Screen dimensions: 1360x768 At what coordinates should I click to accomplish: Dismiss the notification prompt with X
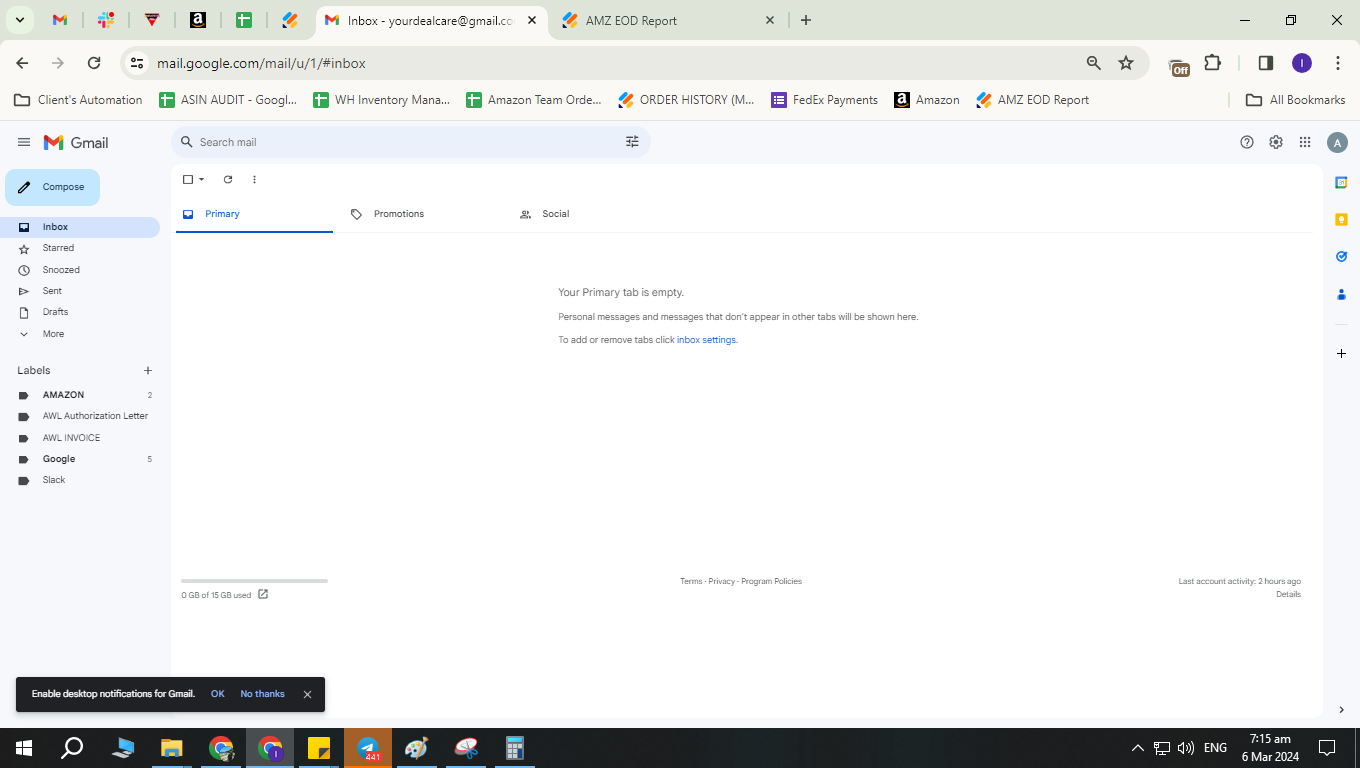coord(307,694)
